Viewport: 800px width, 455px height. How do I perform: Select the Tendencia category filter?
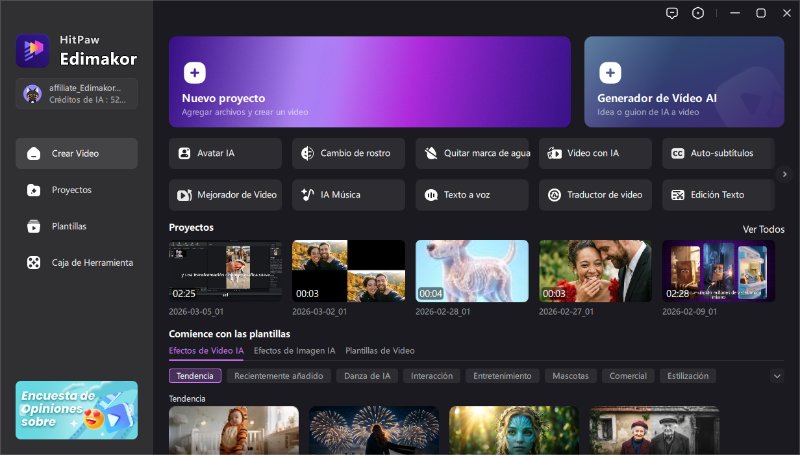click(x=195, y=376)
